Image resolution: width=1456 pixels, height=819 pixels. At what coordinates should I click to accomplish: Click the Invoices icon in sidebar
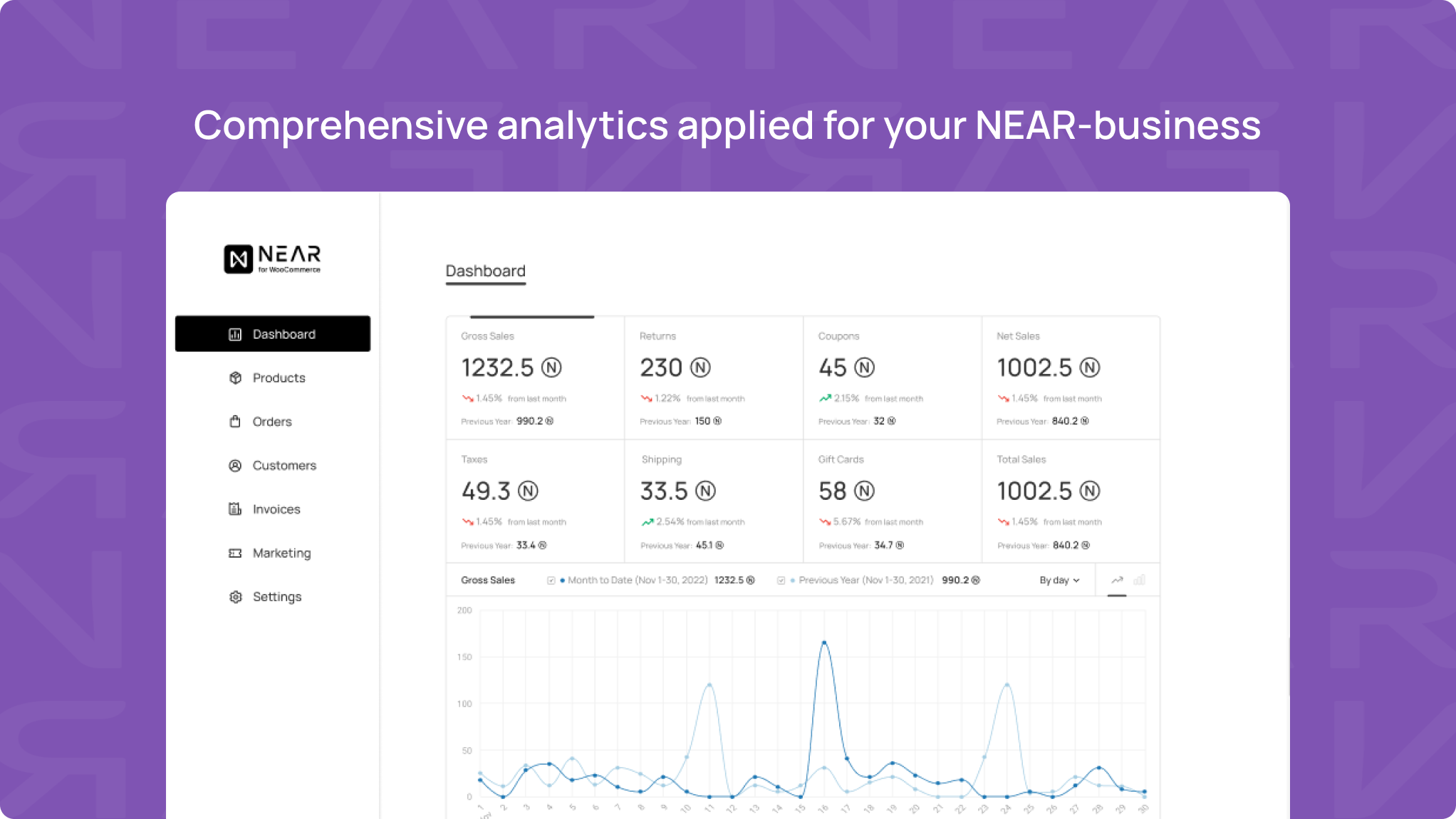[235, 509]
